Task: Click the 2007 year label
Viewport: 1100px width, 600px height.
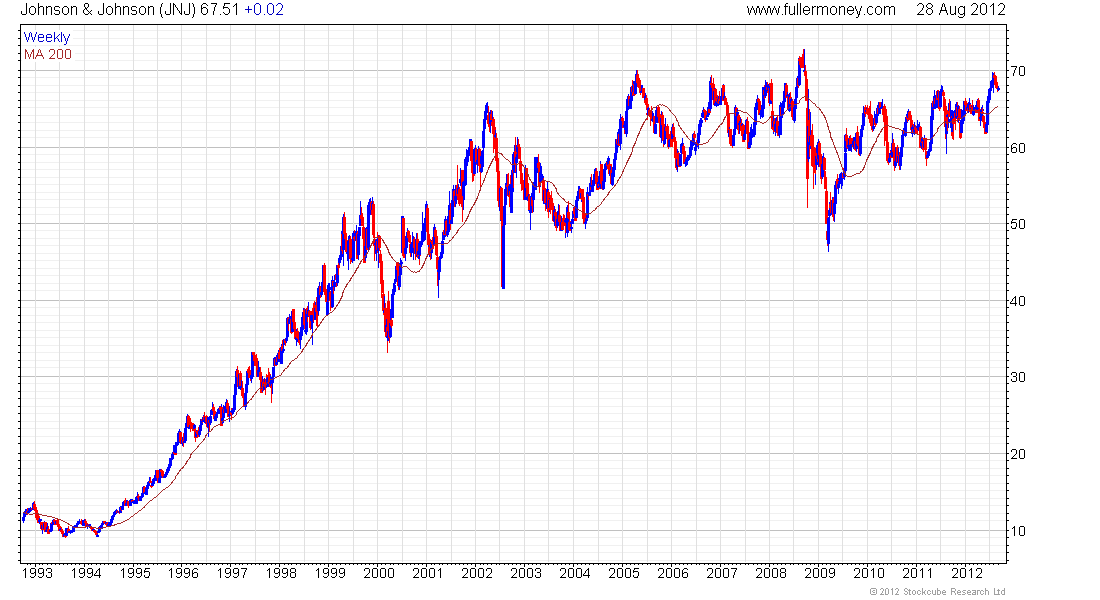Action: click(722, 573)
